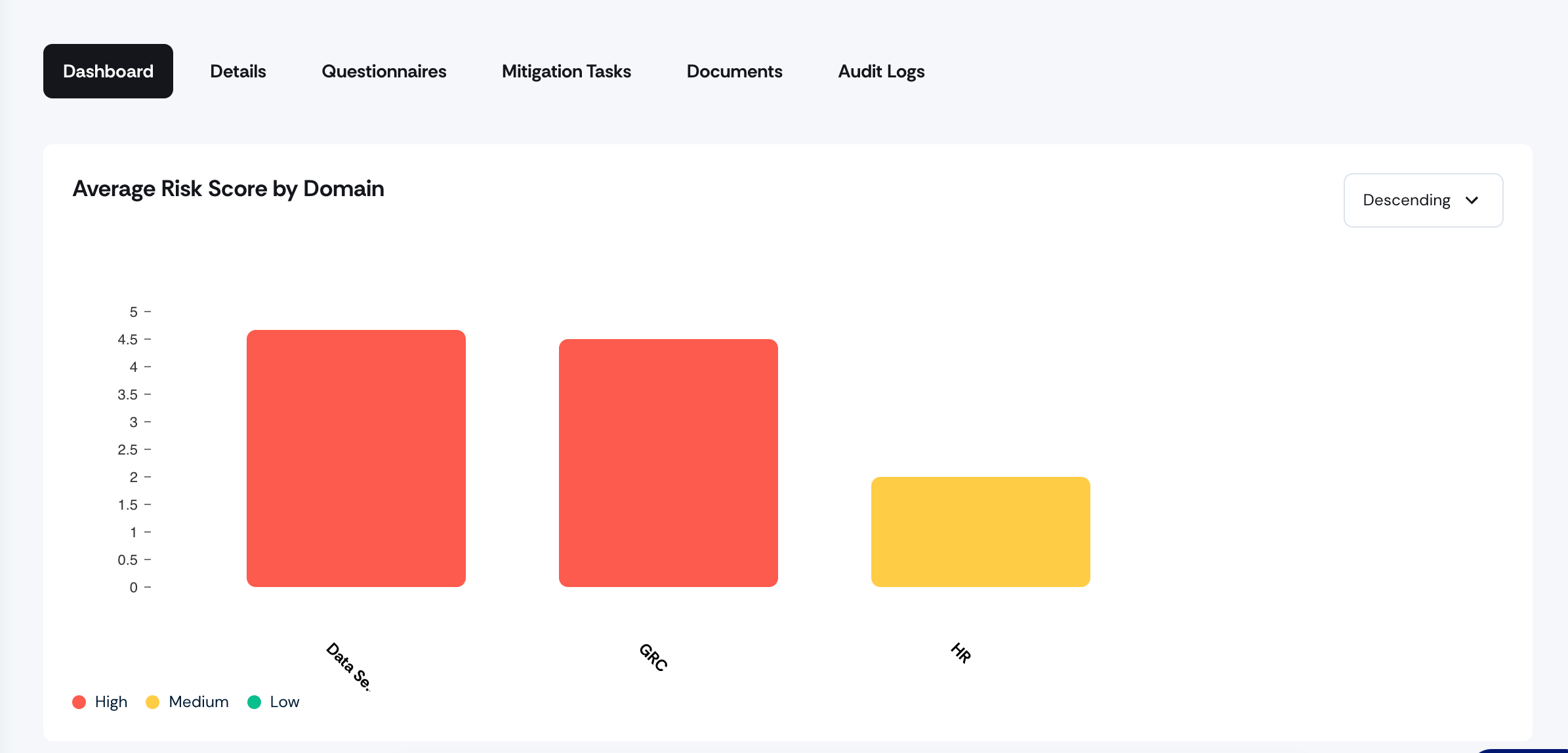The image size is (1568, 753).
Task: Select the HR yellow bar
Action: 981,532
